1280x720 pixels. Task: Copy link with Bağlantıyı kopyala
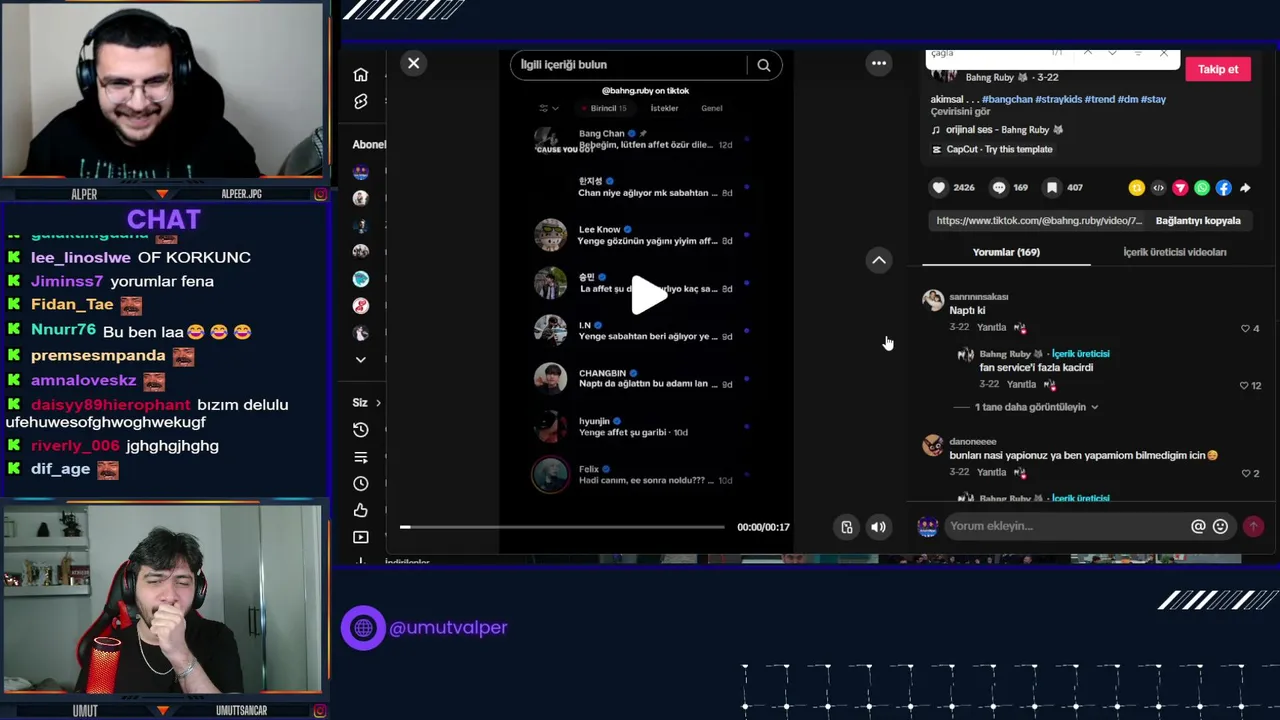click(x=1198, y=221)
